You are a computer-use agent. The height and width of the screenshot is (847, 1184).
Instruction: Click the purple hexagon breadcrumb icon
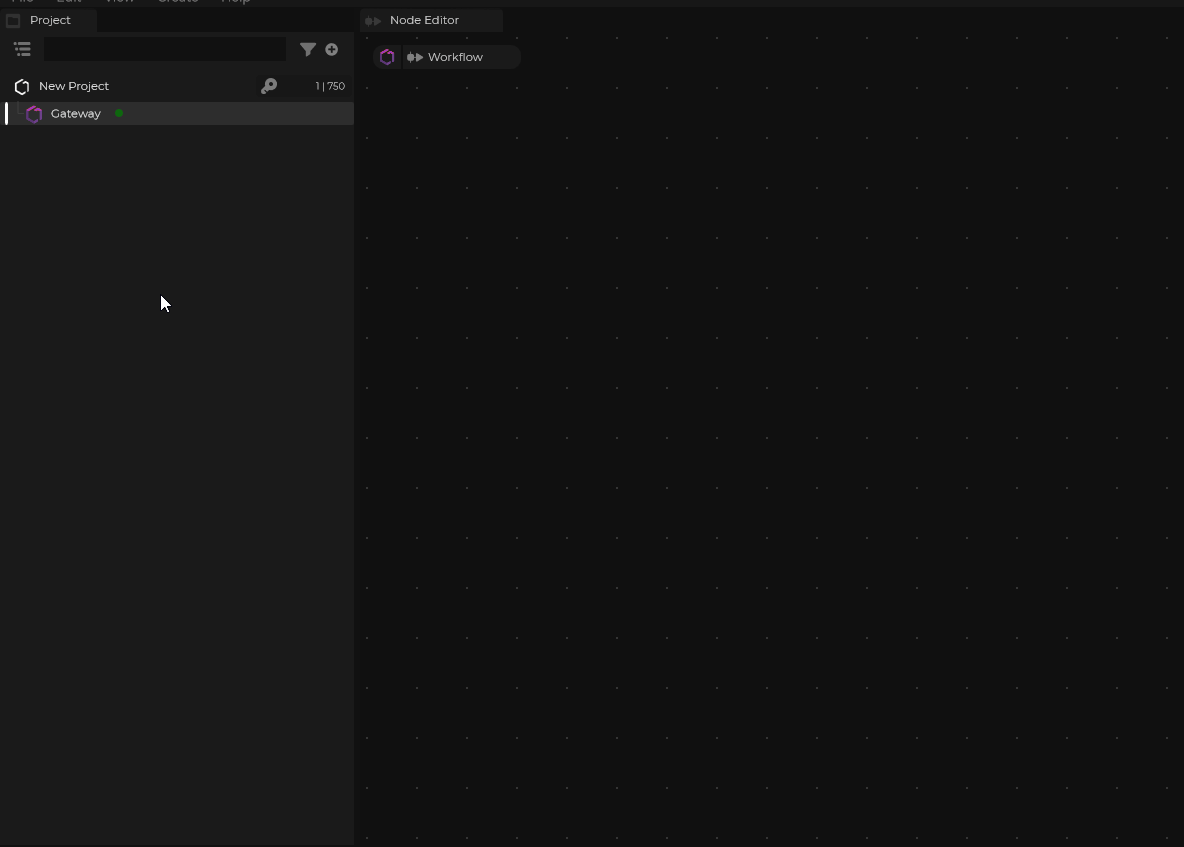387,57
